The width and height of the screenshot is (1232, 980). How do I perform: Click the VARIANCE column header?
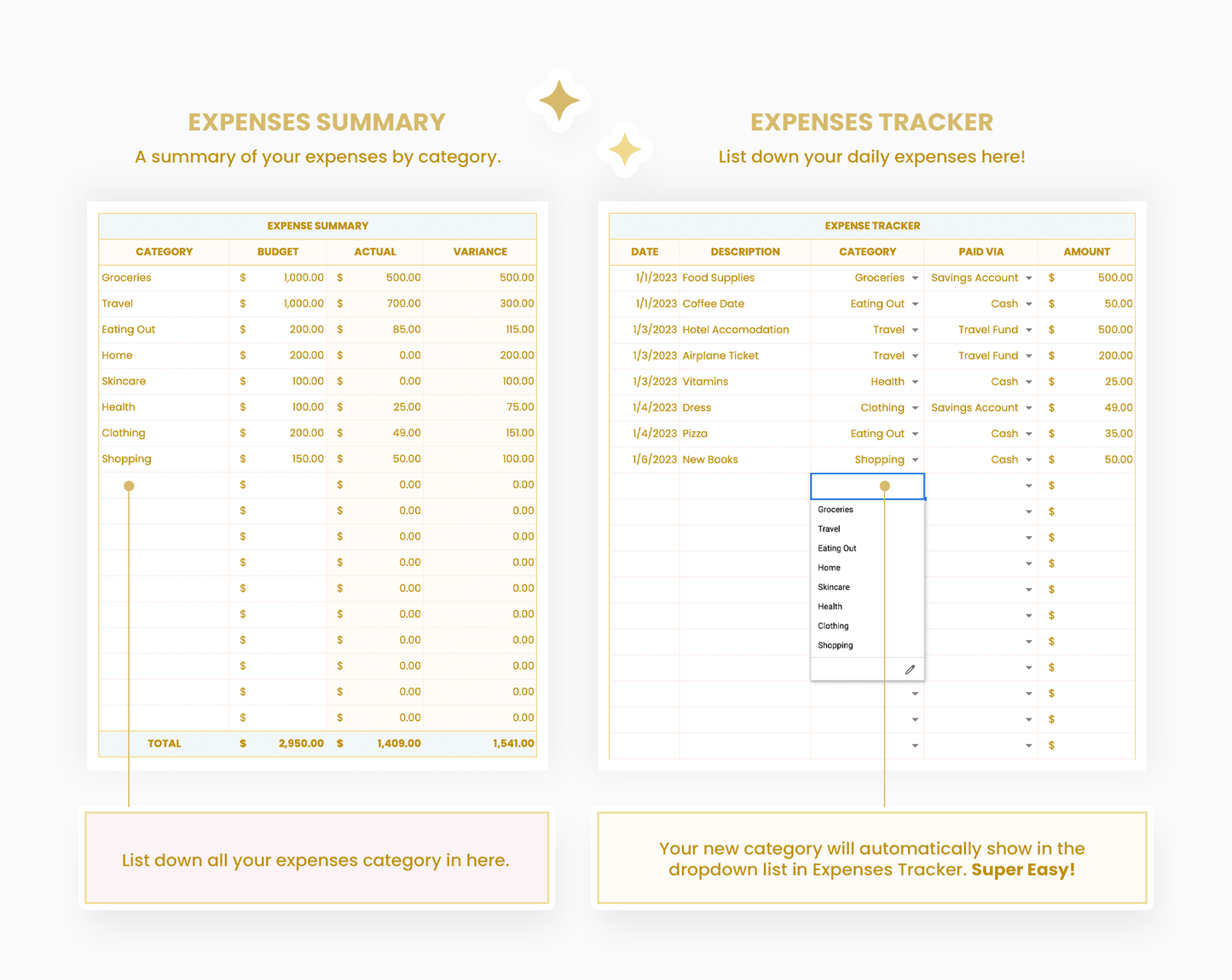(x=480, y=252)
